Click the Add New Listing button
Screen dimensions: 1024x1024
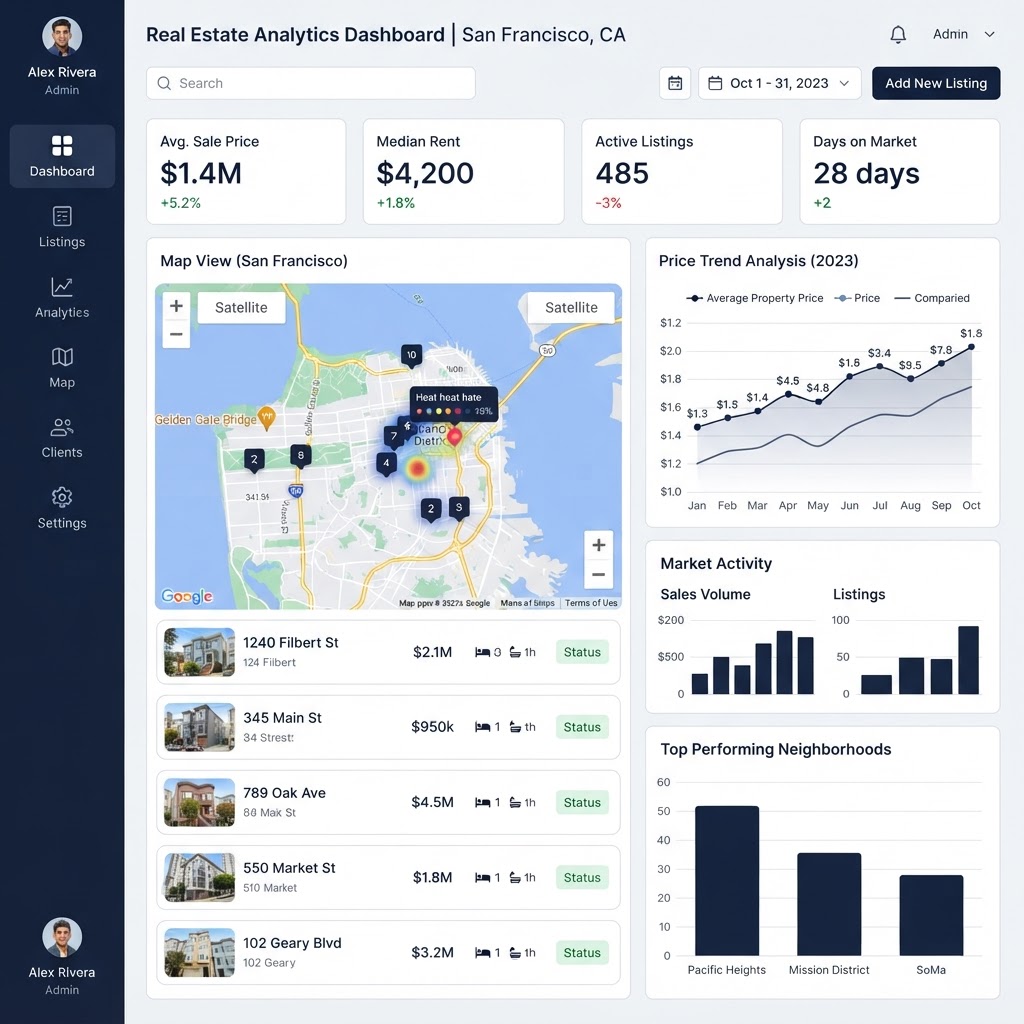[x=936, y=83]
